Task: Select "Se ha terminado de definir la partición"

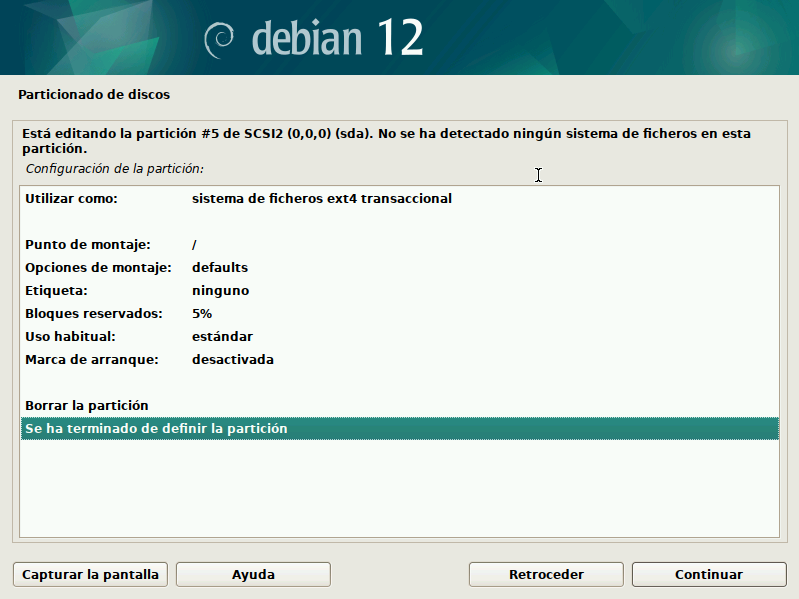Action: 156,428
